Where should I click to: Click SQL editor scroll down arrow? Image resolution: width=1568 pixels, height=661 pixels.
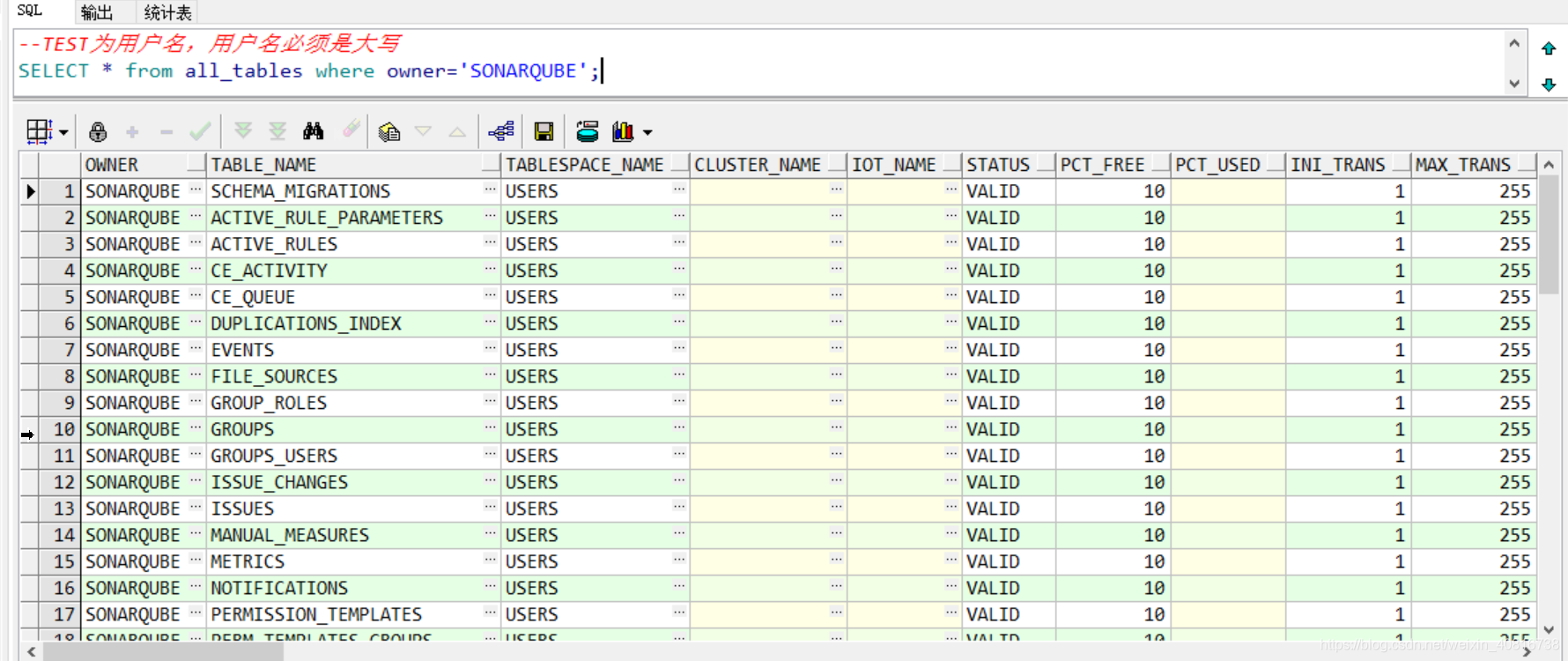click(1514, 84)
